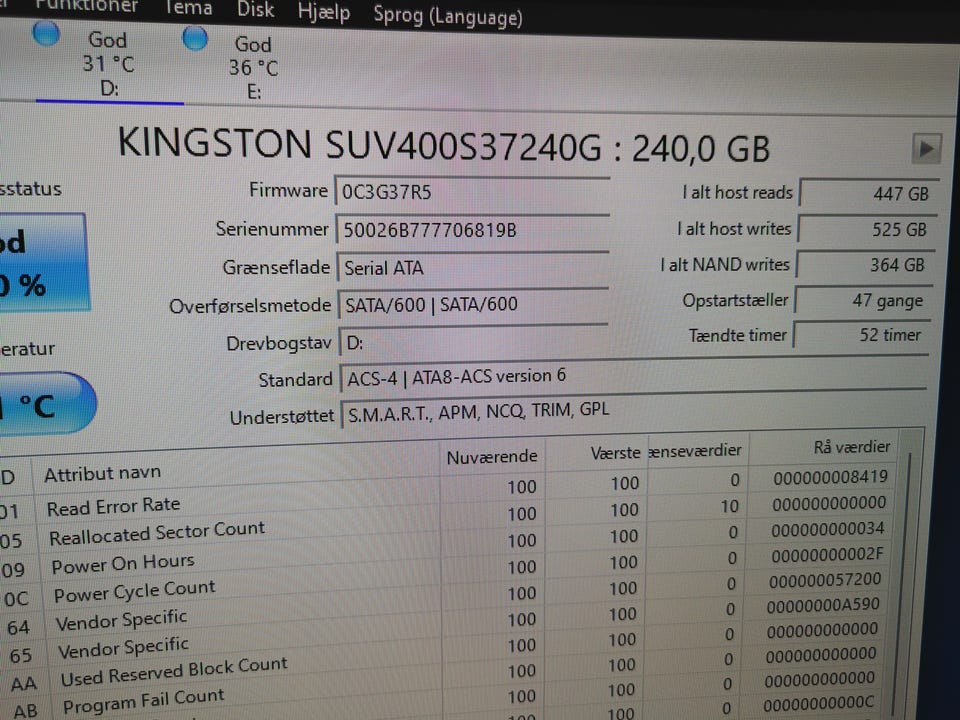The height and width of the screenshot is (720, 960).
Task: Click the Serienummer field 50026B777706819B
Action: (472, 230)
